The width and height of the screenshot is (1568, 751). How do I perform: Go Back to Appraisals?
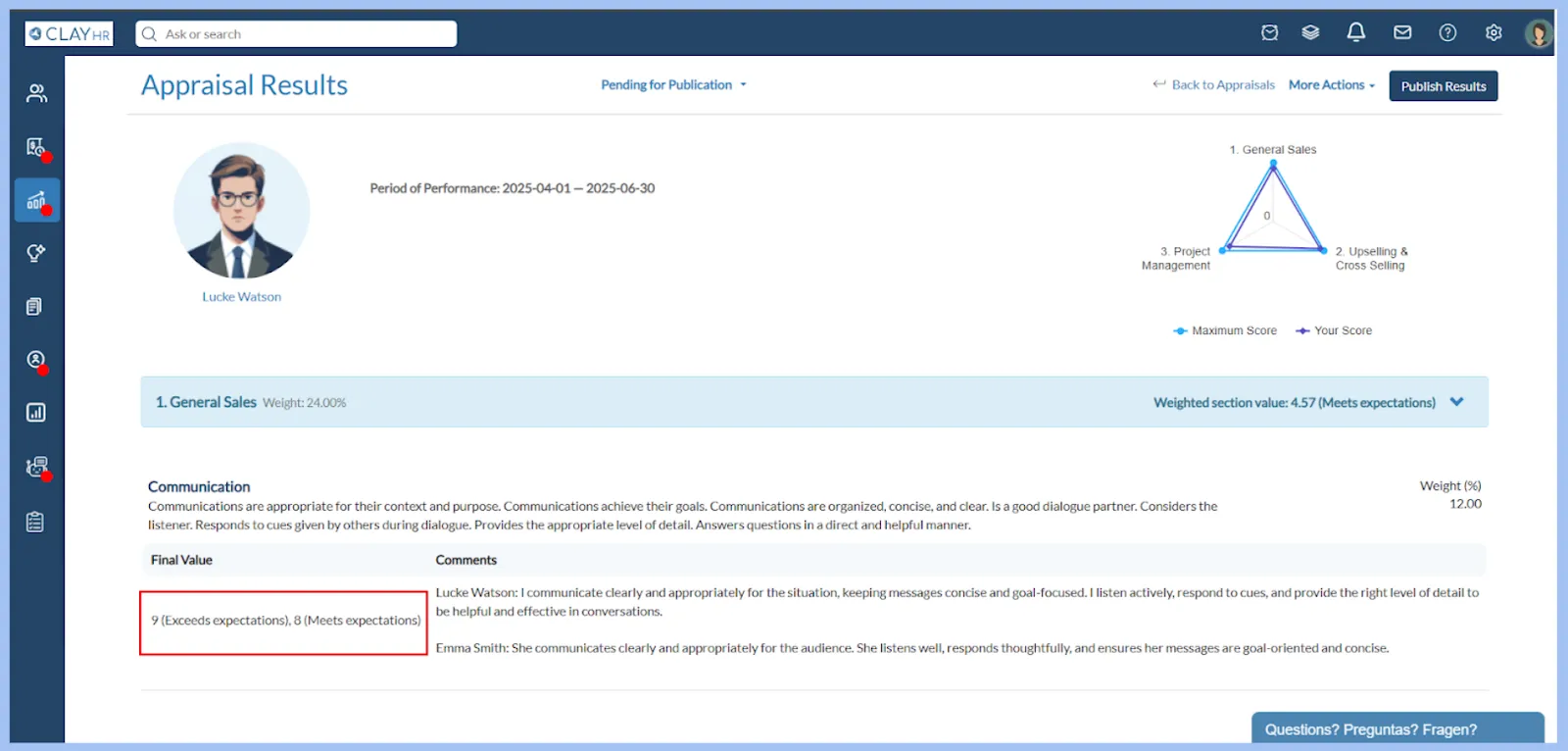click(1213, 85)
